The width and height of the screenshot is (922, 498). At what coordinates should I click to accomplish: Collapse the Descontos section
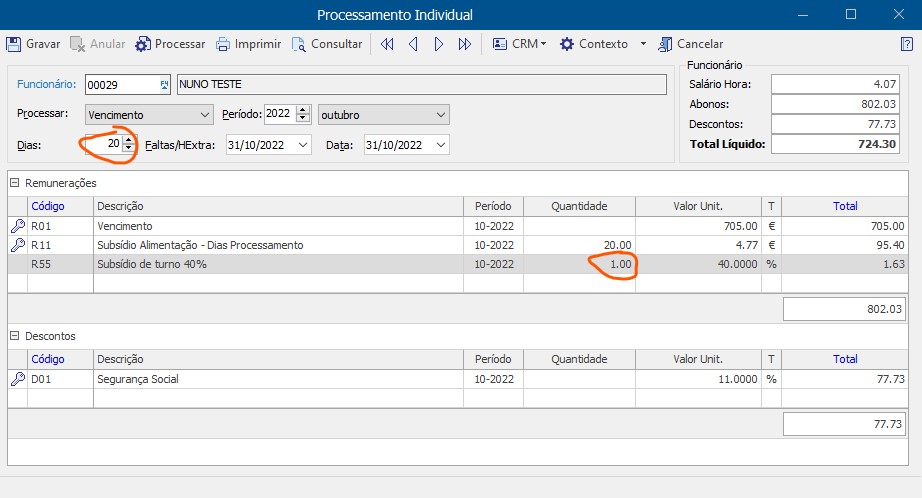pos(14,336)
